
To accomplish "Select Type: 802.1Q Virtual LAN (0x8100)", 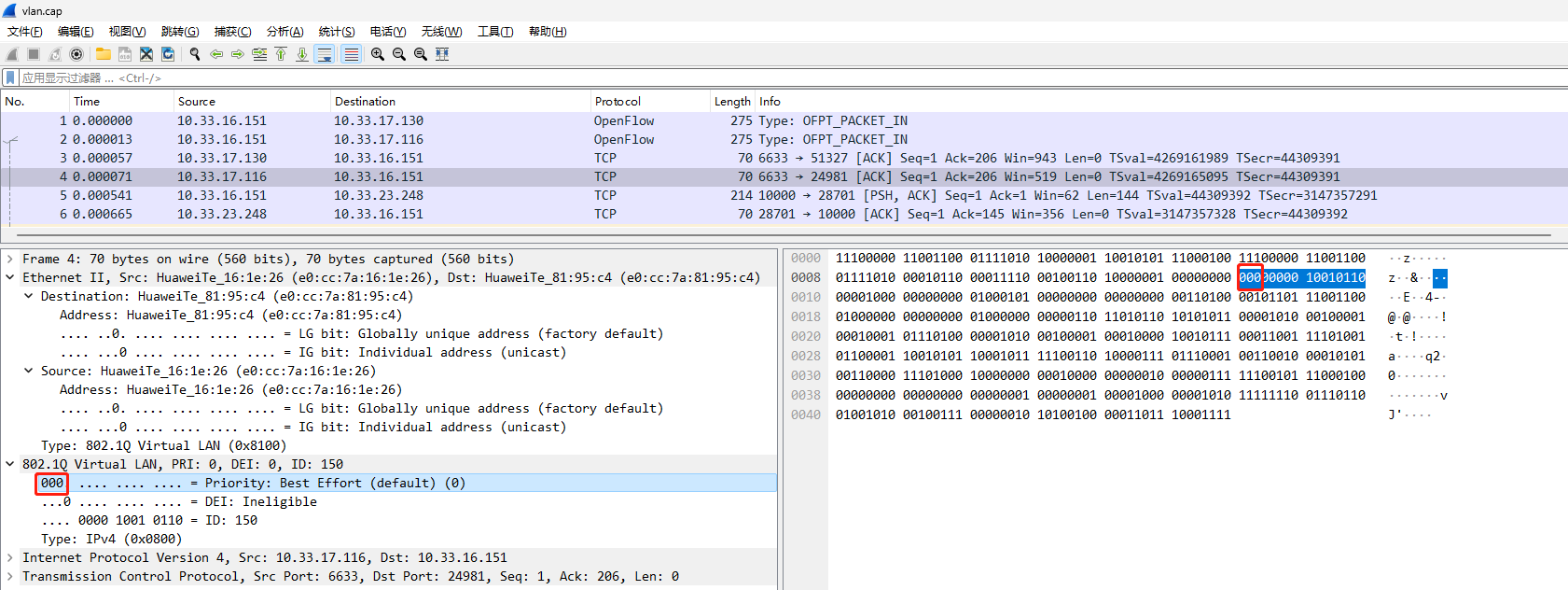I will pos(162,445).
